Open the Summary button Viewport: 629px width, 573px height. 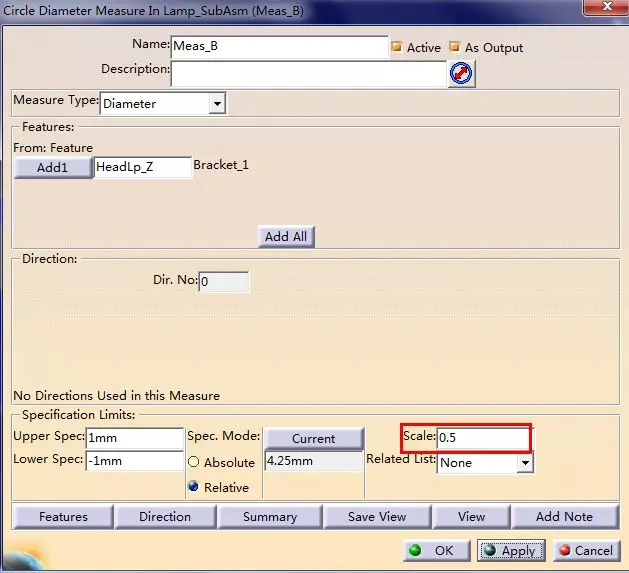click(x=270, y=517)
